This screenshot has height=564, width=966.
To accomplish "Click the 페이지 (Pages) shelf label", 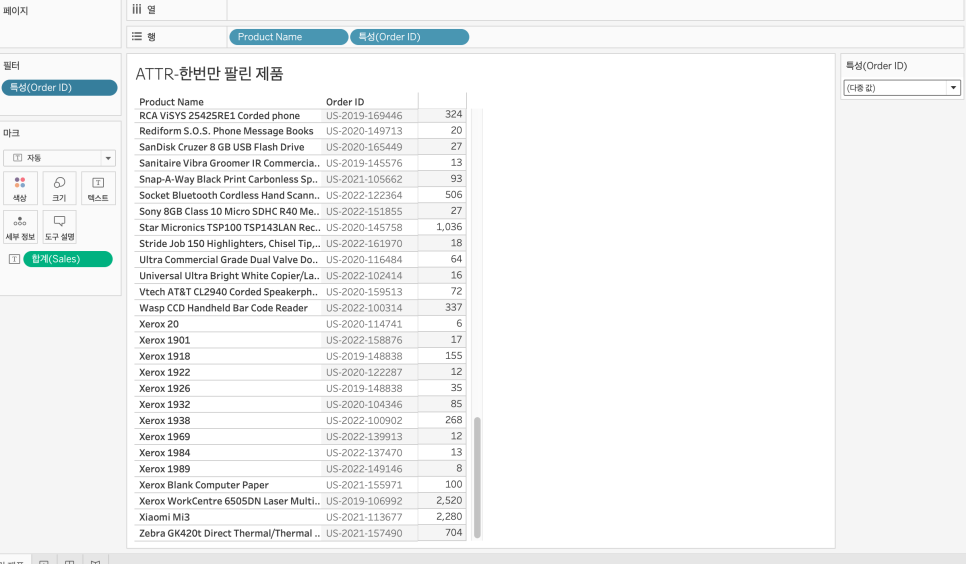I will click(x=15, y=10).
